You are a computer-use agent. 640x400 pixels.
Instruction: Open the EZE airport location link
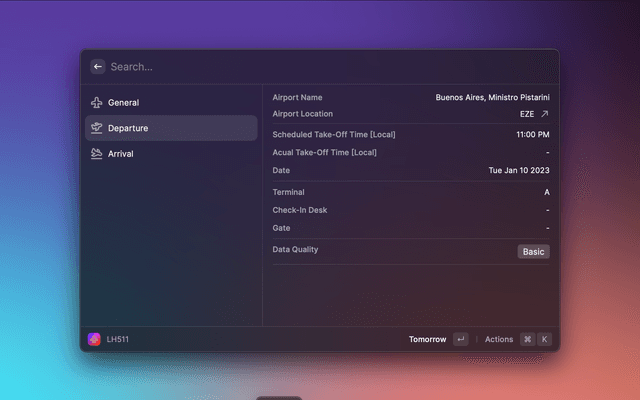pos(526,114)
